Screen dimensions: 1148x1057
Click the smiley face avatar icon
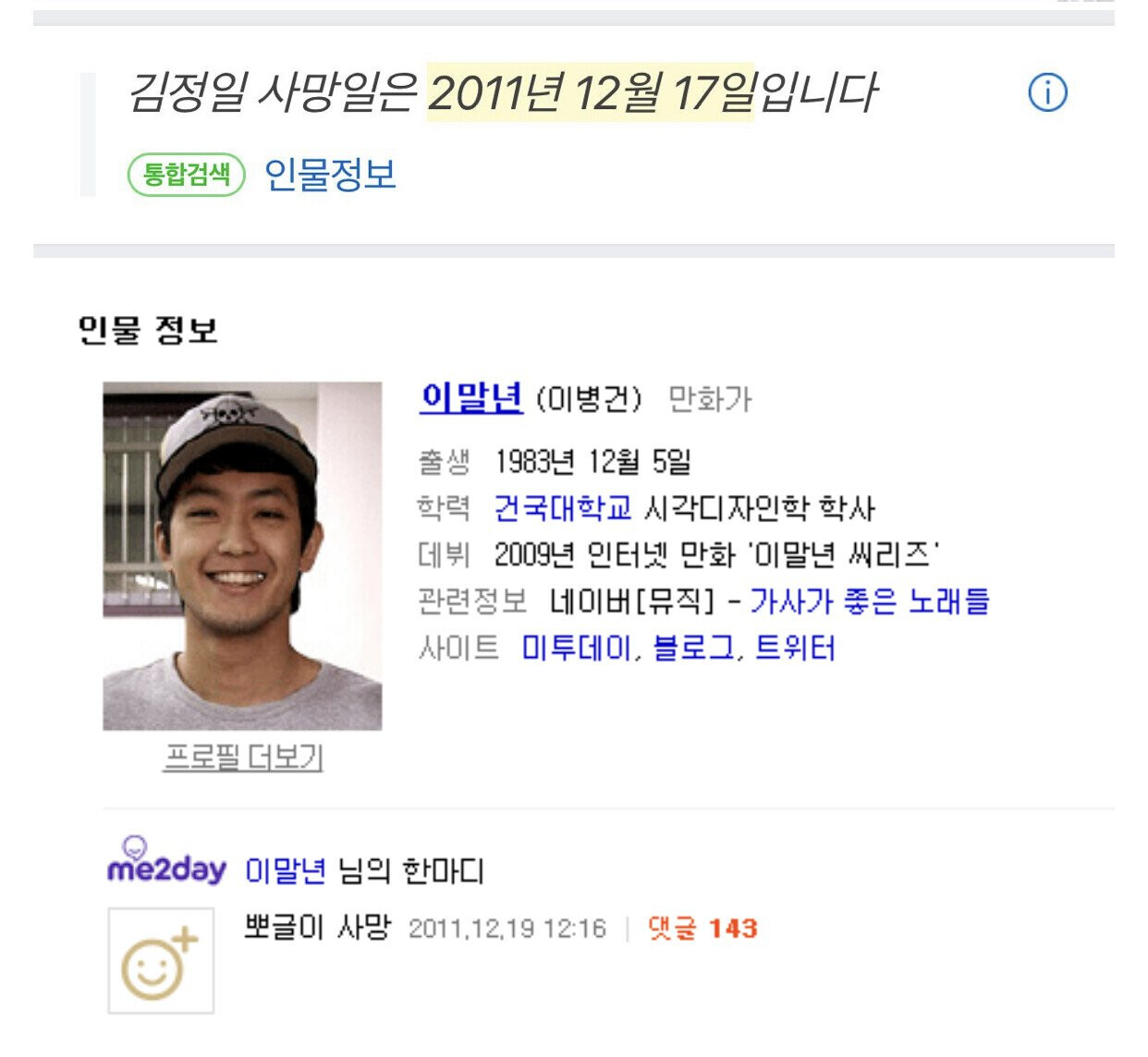(161, 961)
